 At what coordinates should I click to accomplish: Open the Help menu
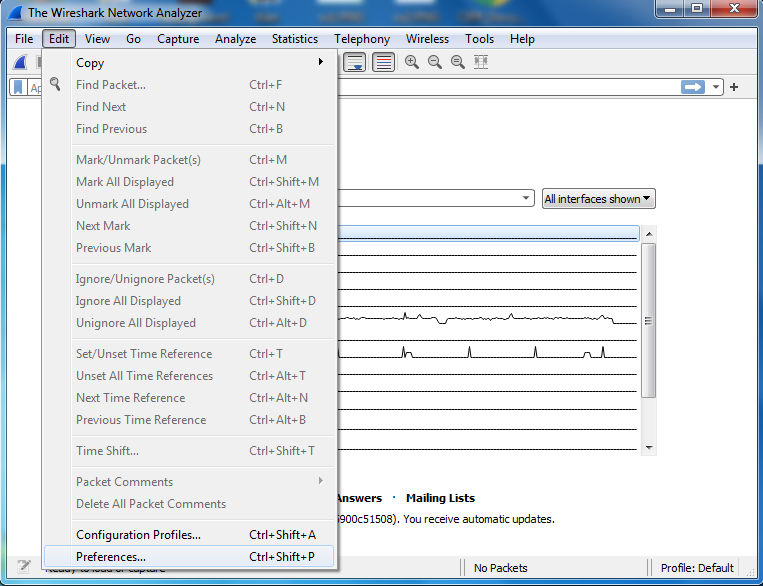(x=522, y=39)
